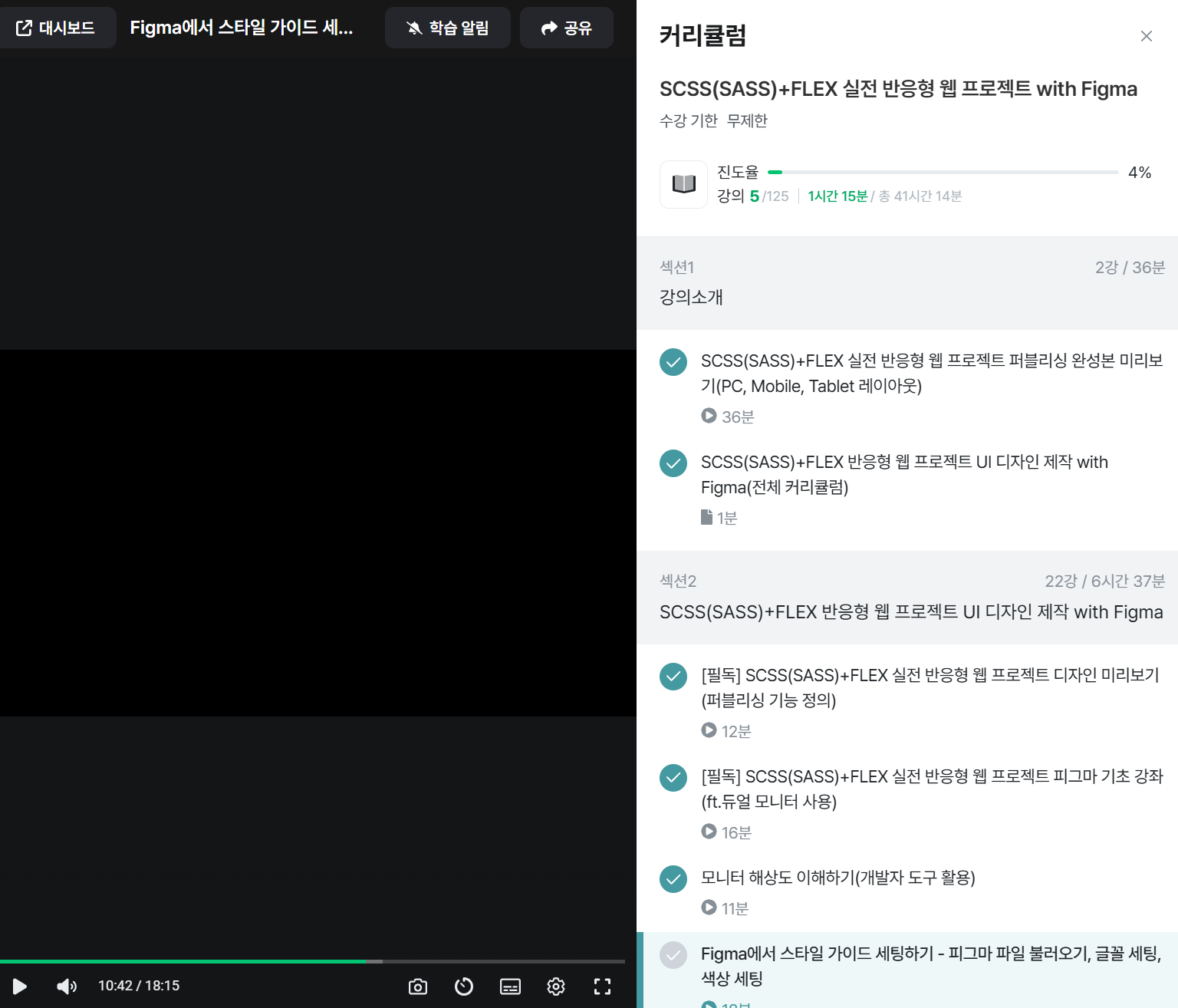Screen dimensions: 1178x1008
Task: Click the course progress bar
Action: click(943, 173)
